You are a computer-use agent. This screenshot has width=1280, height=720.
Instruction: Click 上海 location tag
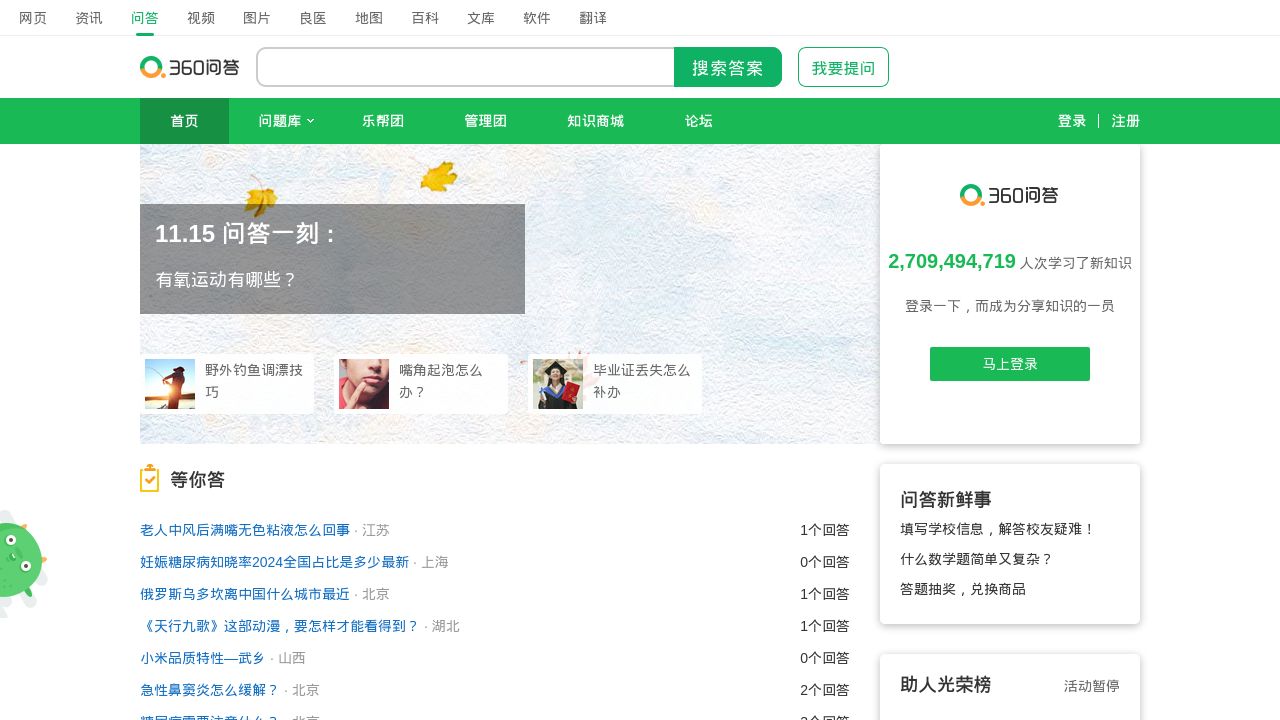click(435, 562)
